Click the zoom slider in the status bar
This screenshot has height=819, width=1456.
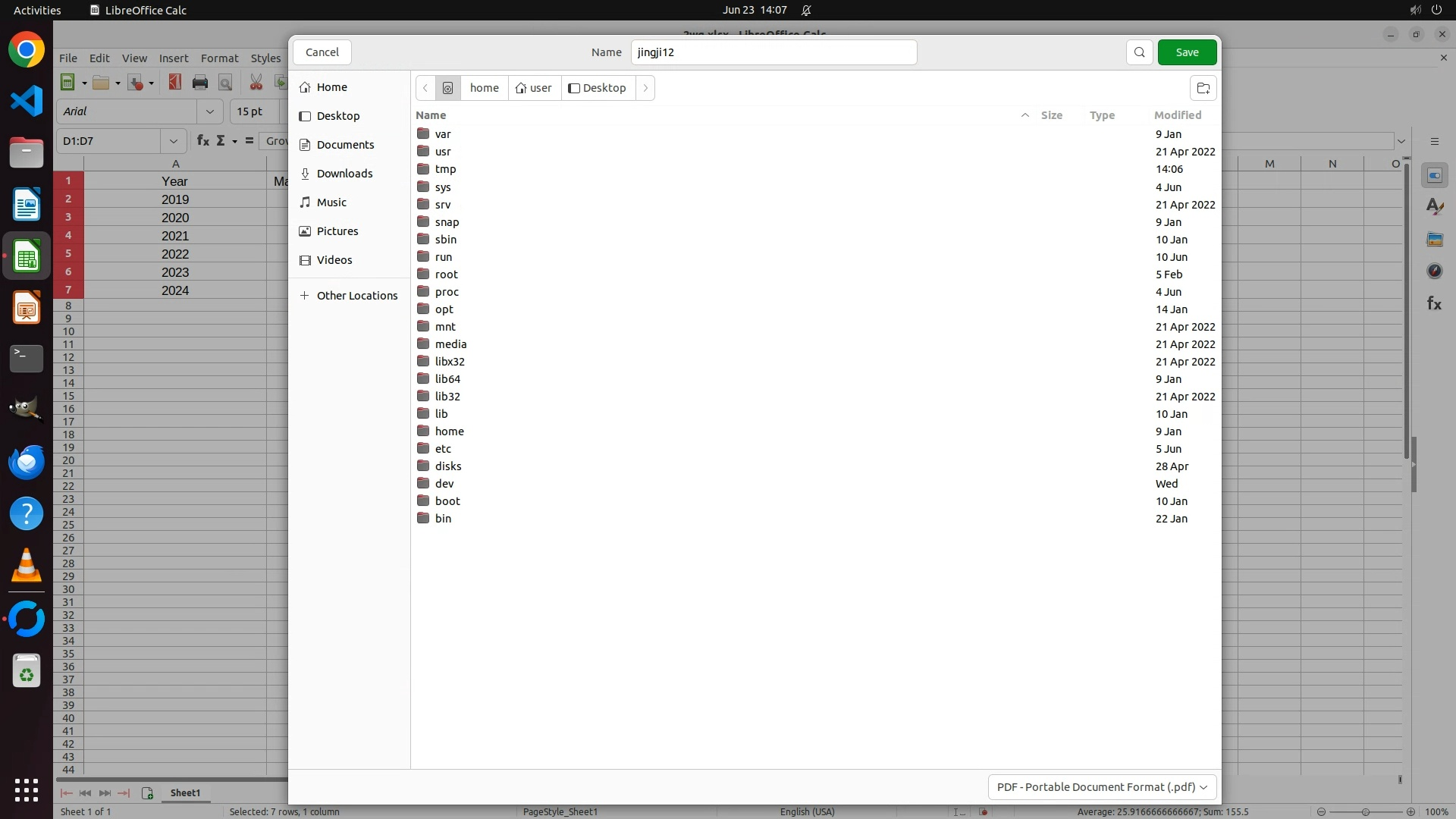tap(1365, 811)
